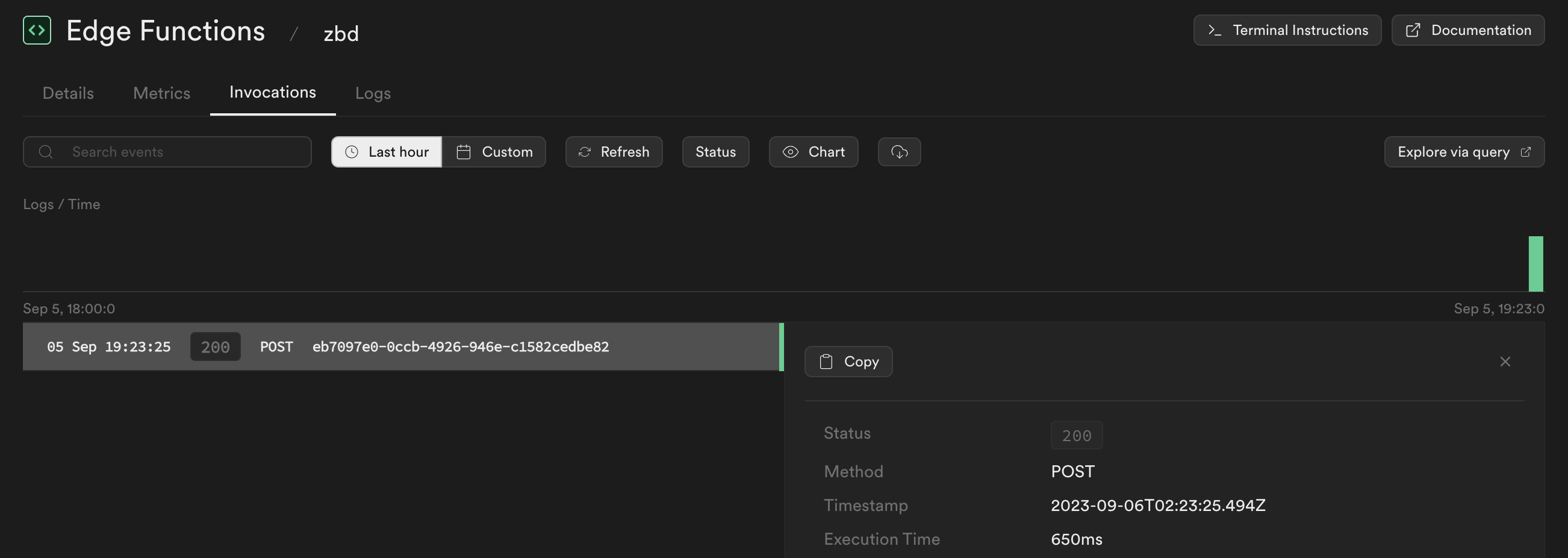
Task: Click the search magnifier icon
Action: [46, 152]
